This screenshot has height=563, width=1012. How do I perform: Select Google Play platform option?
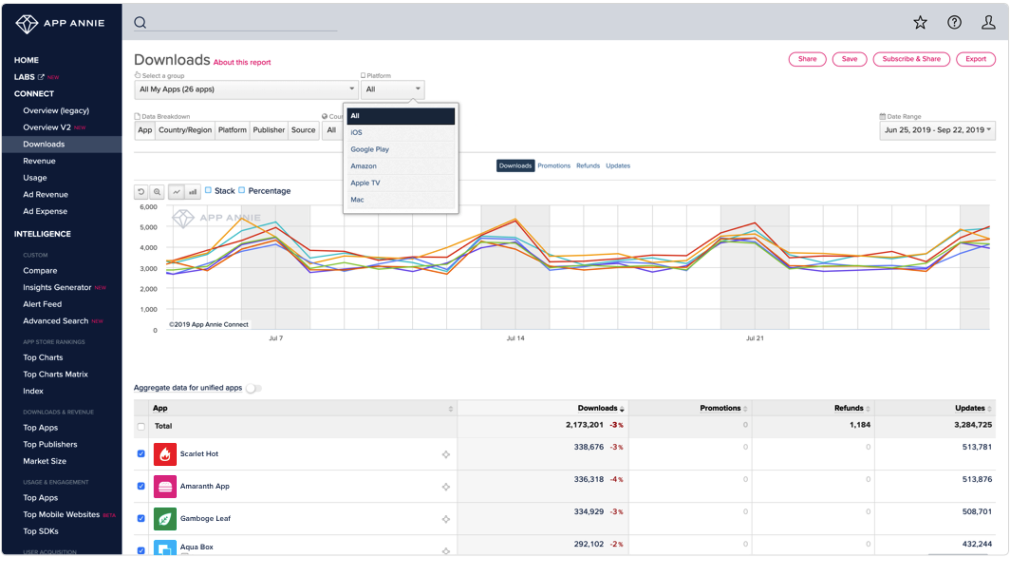(x=401, y=150)
